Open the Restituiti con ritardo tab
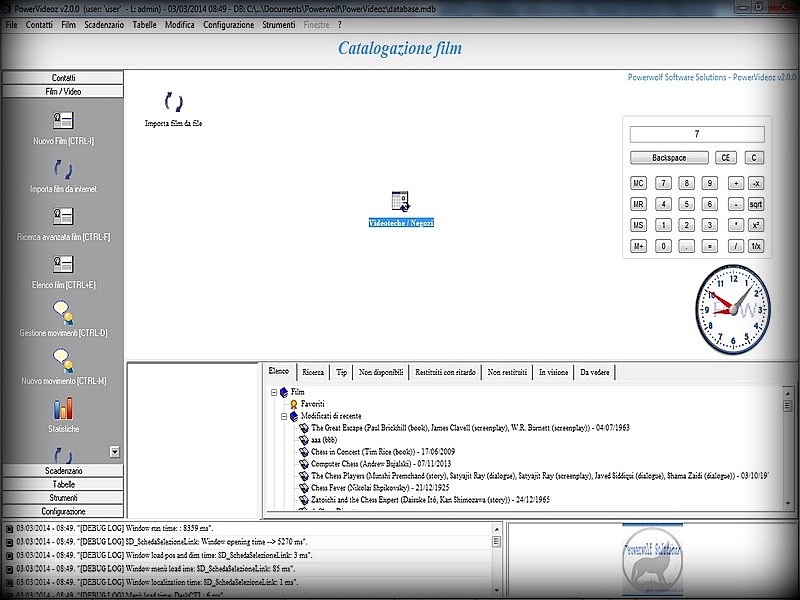 pos(445,372)
